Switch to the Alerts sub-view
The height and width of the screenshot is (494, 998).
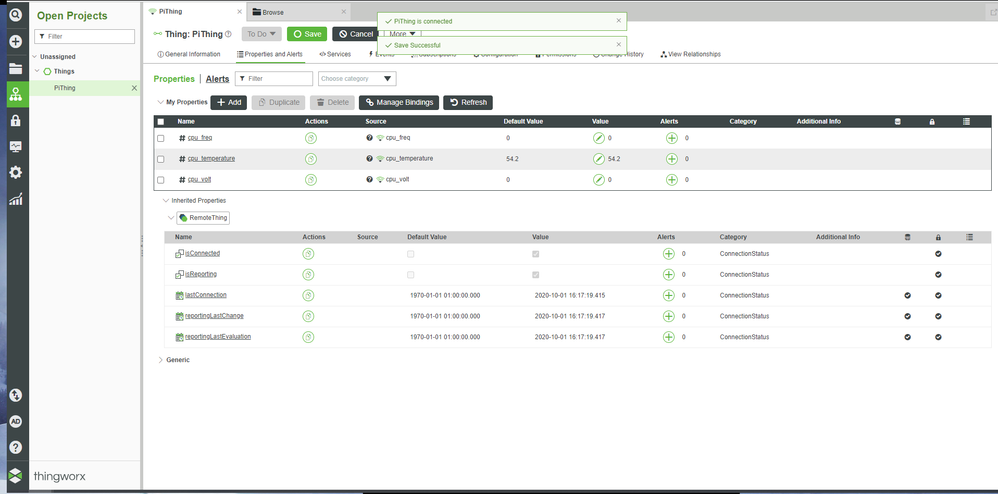coord(217,79)
